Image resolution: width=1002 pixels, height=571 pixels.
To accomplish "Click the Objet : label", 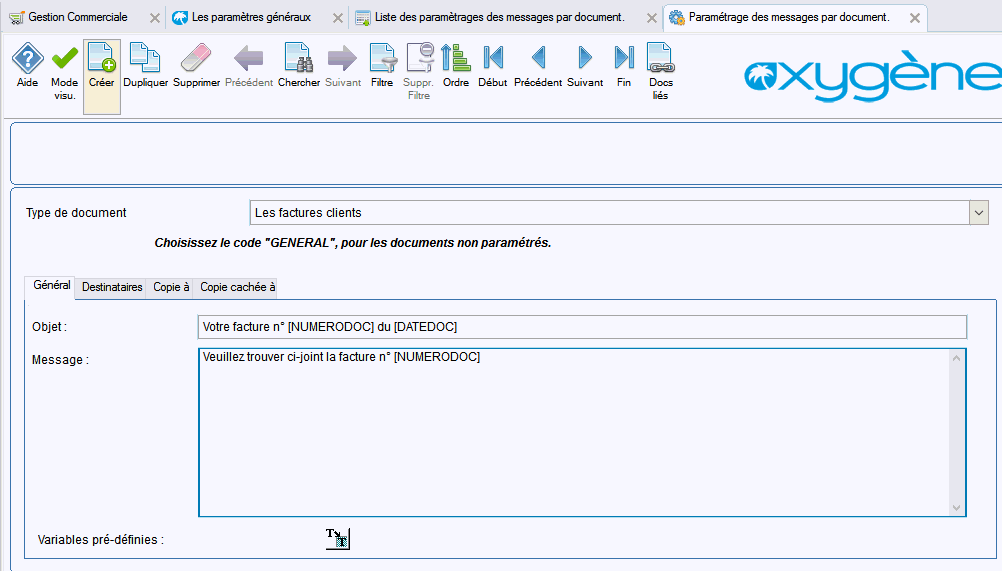I will [x=49, y=327].
